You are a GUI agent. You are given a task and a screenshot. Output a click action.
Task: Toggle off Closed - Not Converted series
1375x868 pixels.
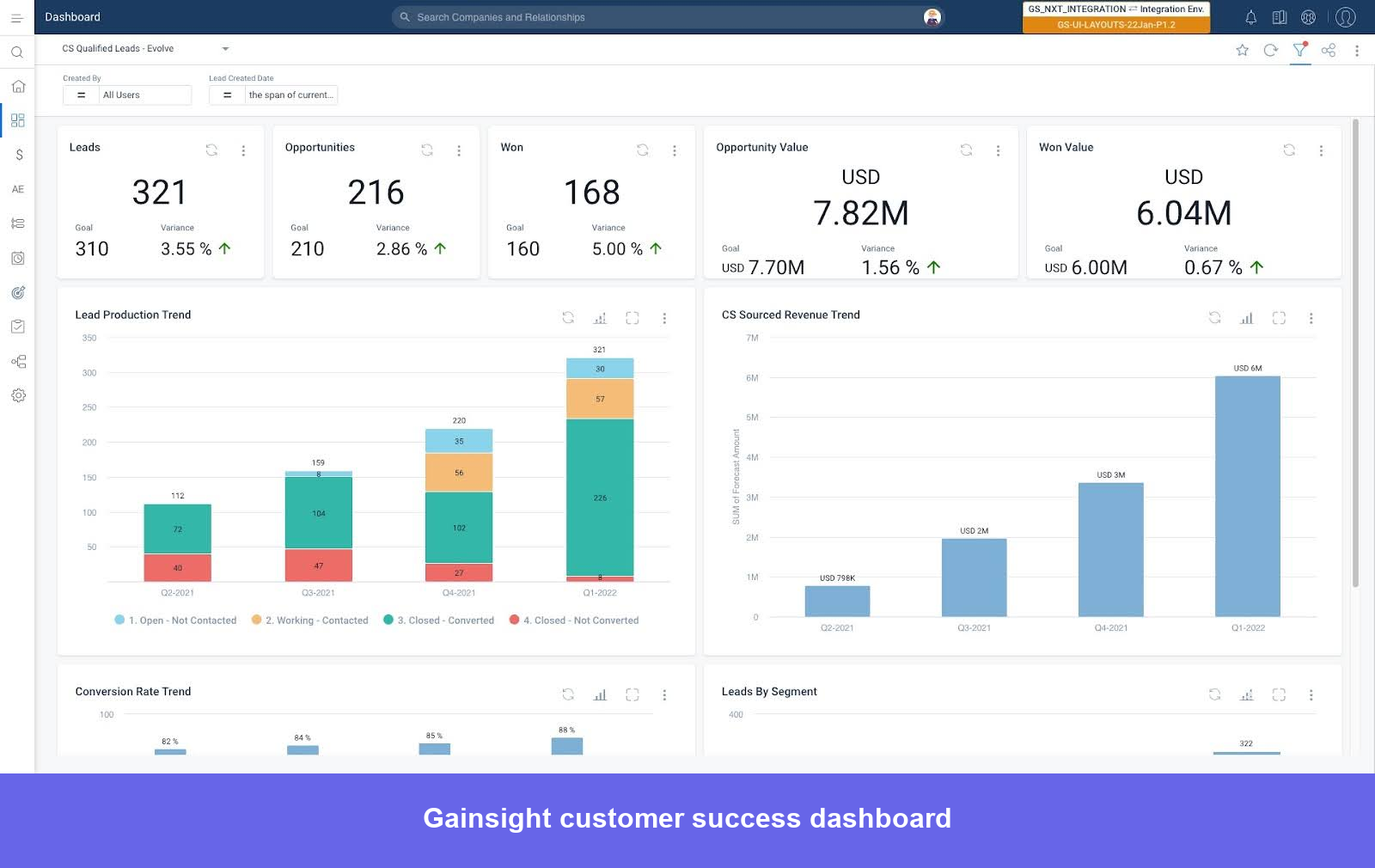(574, 620)
